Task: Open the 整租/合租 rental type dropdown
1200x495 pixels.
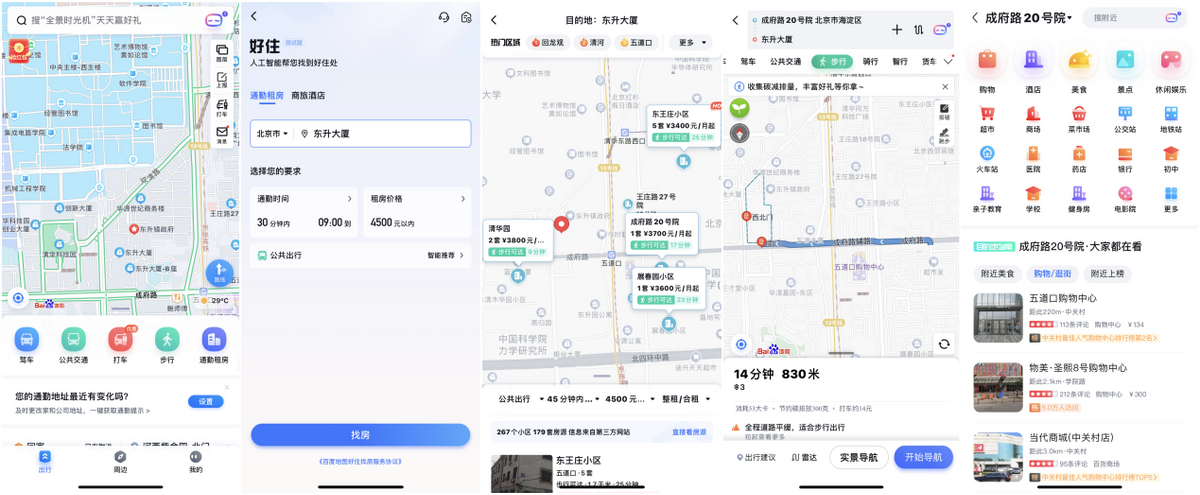Action: [x=685, y=399]
